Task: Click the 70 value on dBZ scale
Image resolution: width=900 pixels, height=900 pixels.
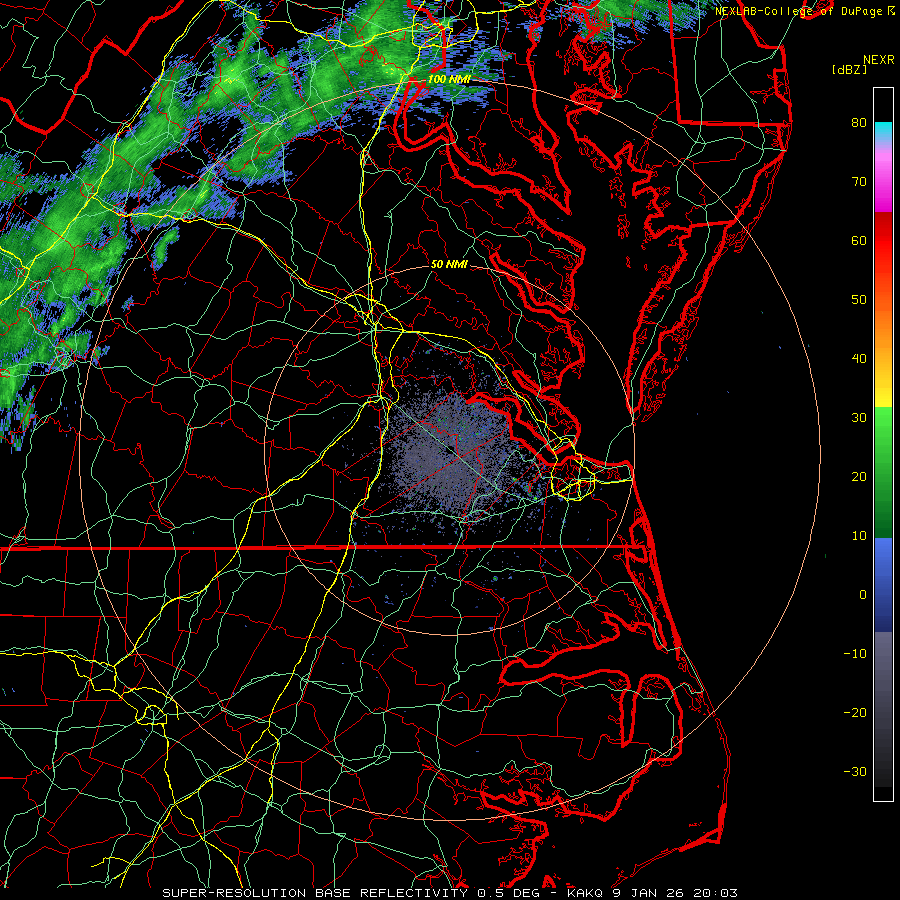Action: coord(859,182)
